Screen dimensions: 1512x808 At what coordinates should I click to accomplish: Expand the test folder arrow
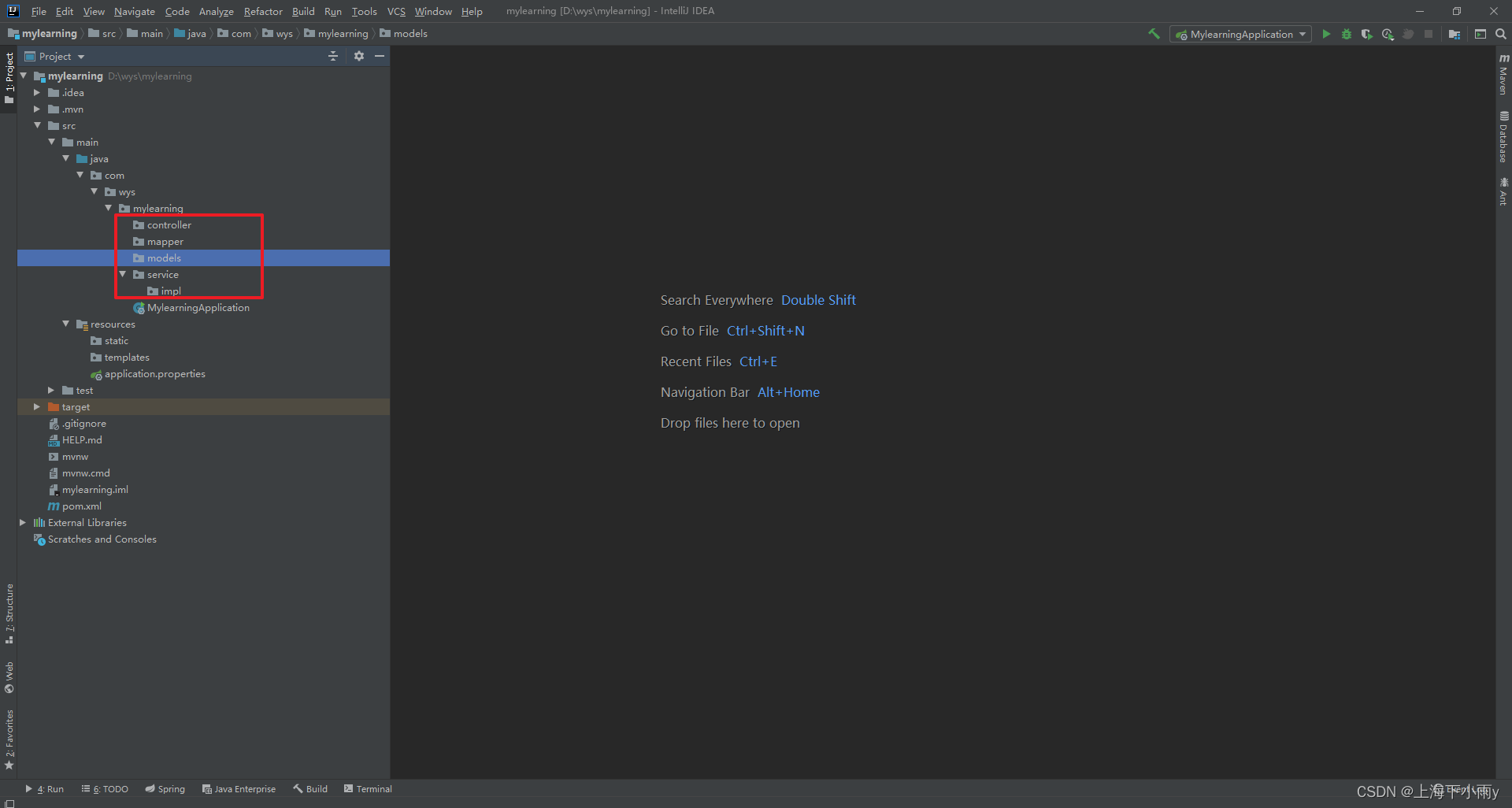(51, 390)
